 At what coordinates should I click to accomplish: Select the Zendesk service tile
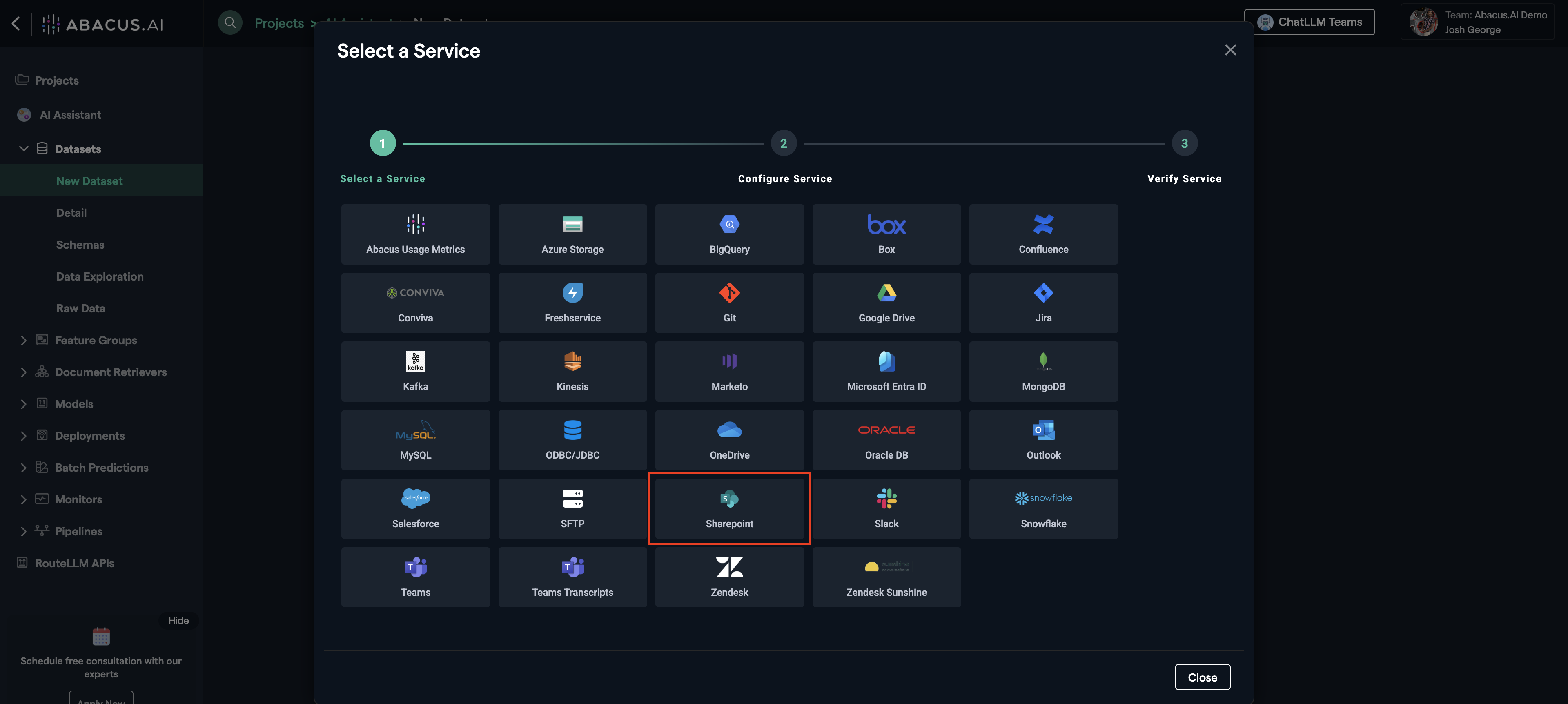(729, 577)
